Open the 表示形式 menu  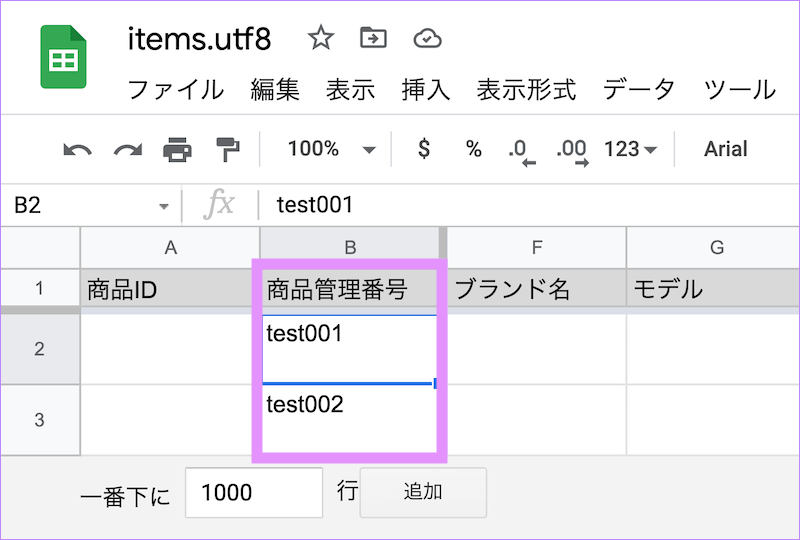(526, 89)
